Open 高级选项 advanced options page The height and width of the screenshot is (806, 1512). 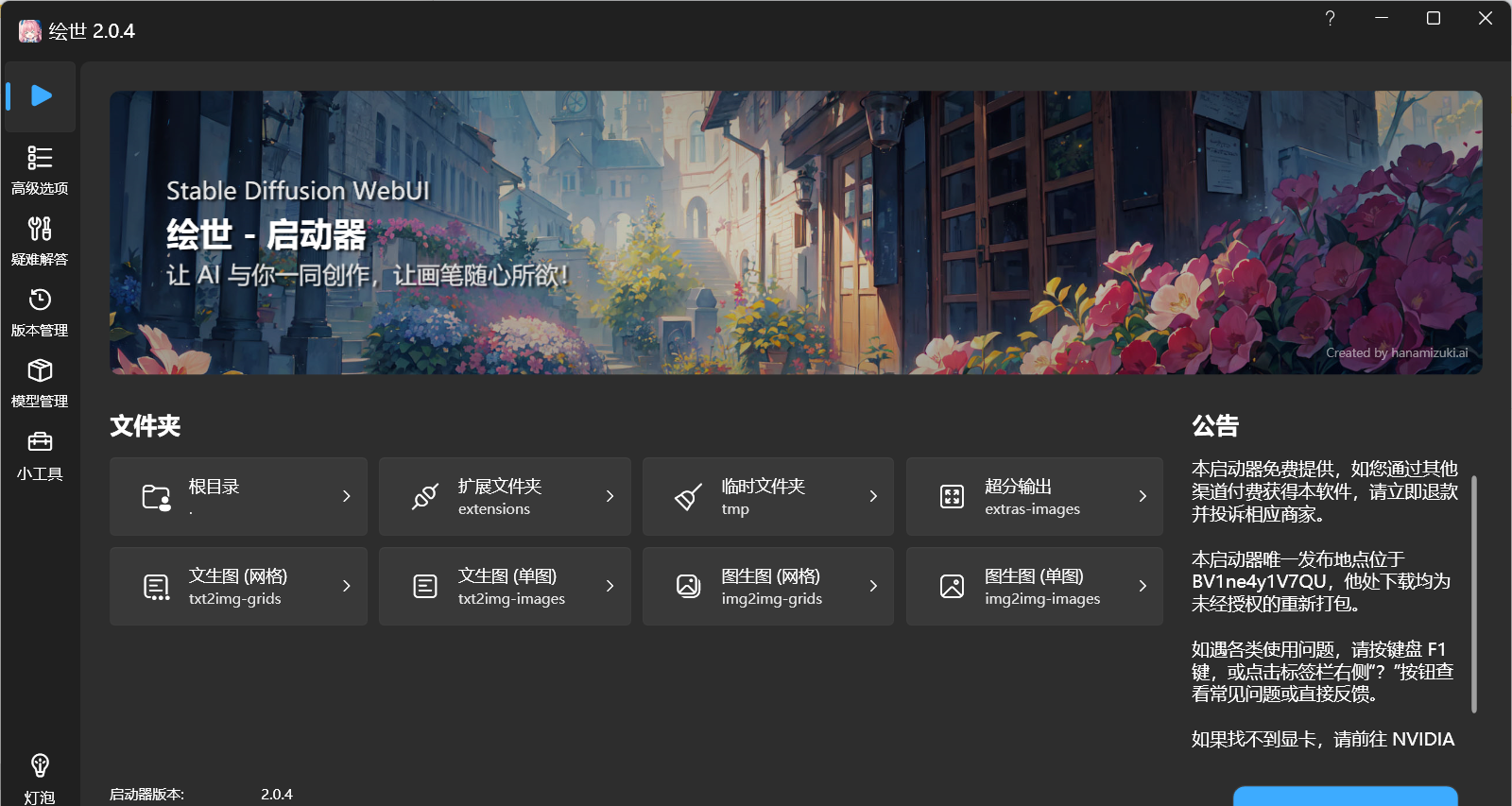[x=40, y=170]
